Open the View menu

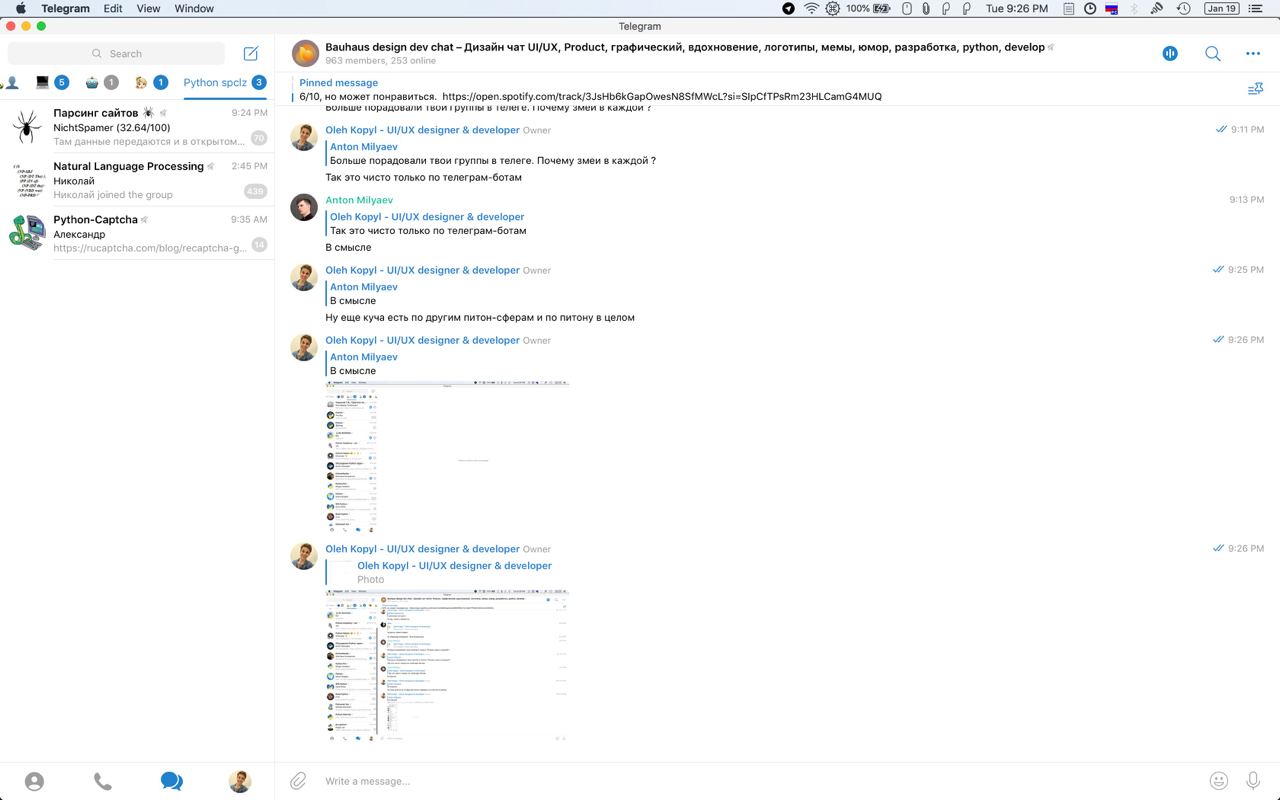(x=148, y=8)
